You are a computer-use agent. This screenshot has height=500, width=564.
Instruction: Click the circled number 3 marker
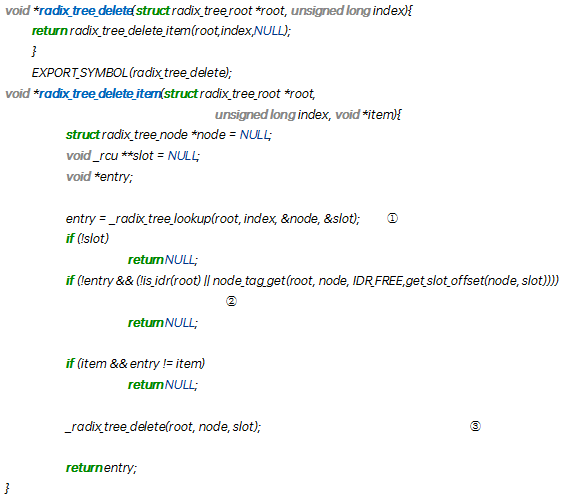click(475, 426)
